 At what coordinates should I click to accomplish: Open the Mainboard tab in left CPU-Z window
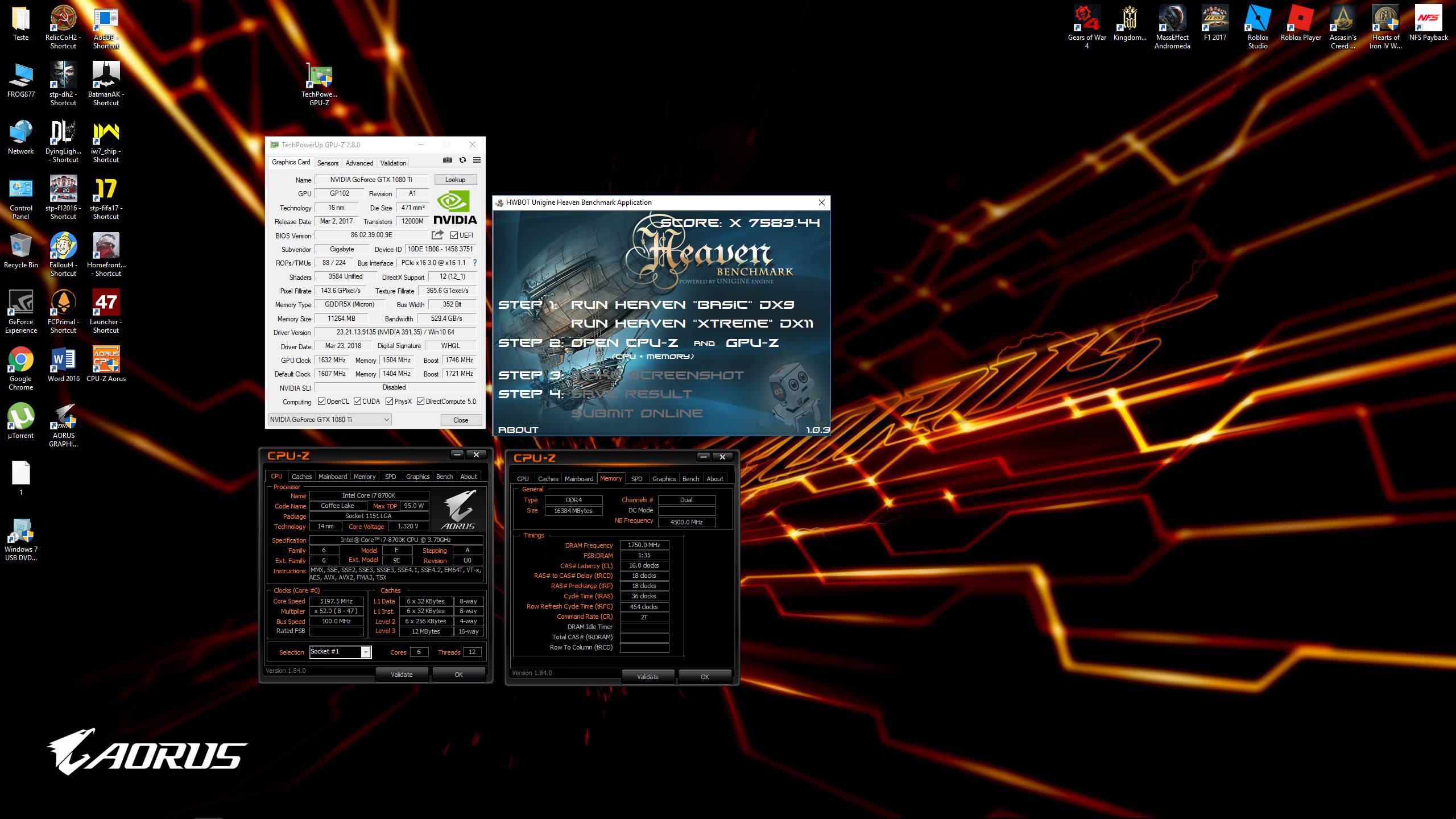click(332, 477)
